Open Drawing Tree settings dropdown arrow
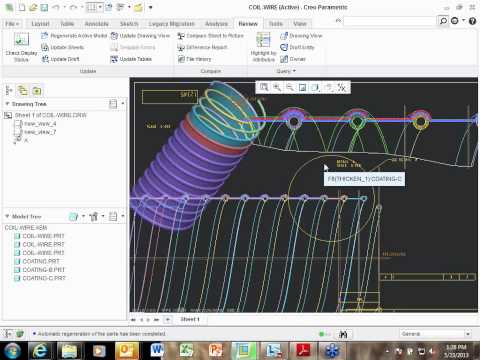The image size is (480, 360). [x=123, y=104]
